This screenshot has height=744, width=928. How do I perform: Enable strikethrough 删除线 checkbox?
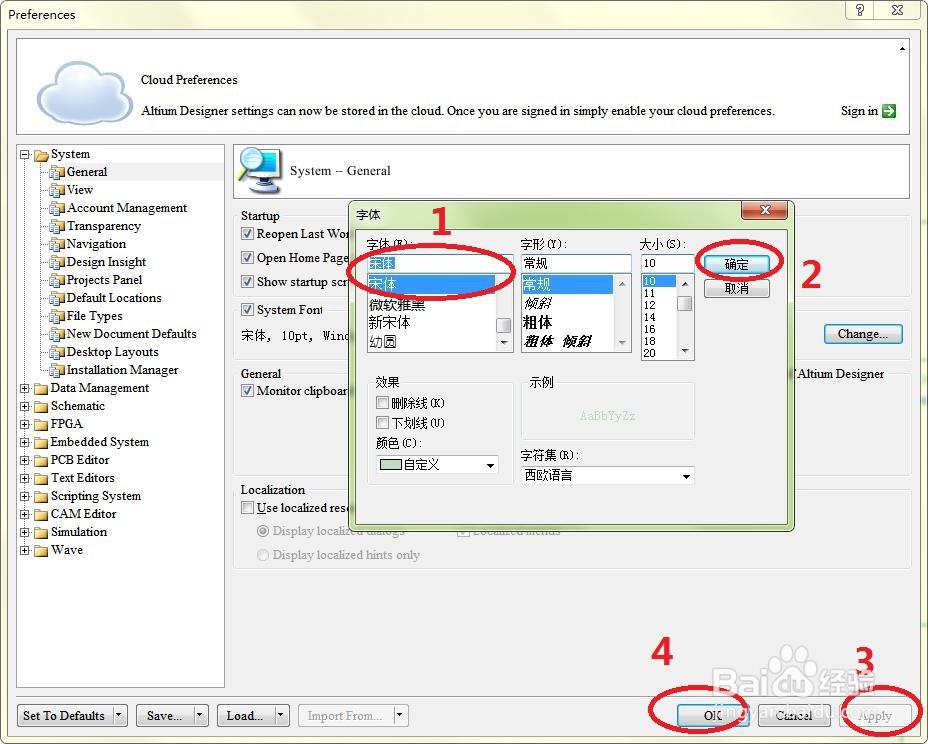pos(382,403)
